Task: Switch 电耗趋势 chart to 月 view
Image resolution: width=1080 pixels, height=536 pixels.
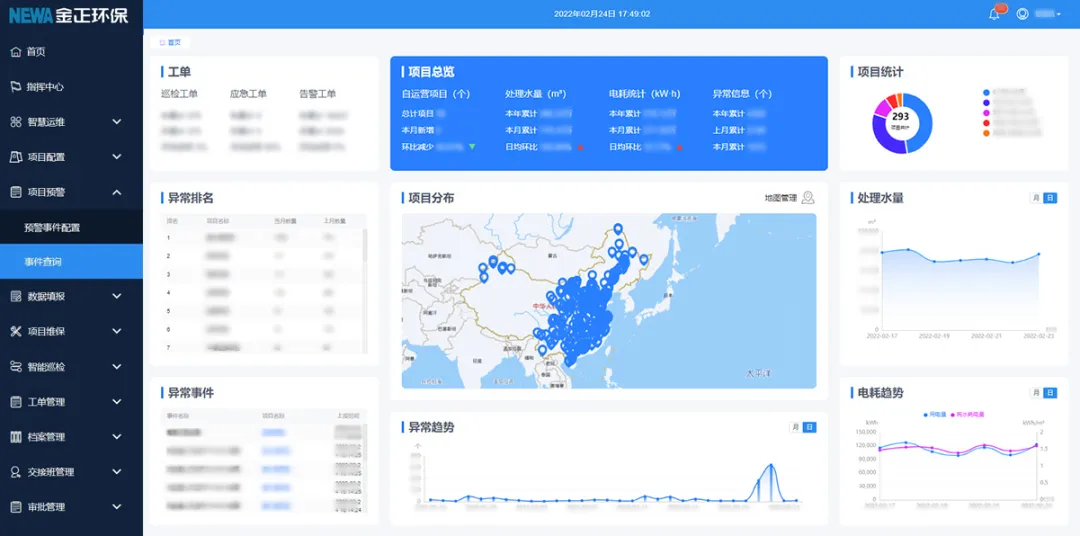Action: point(1036,393)
